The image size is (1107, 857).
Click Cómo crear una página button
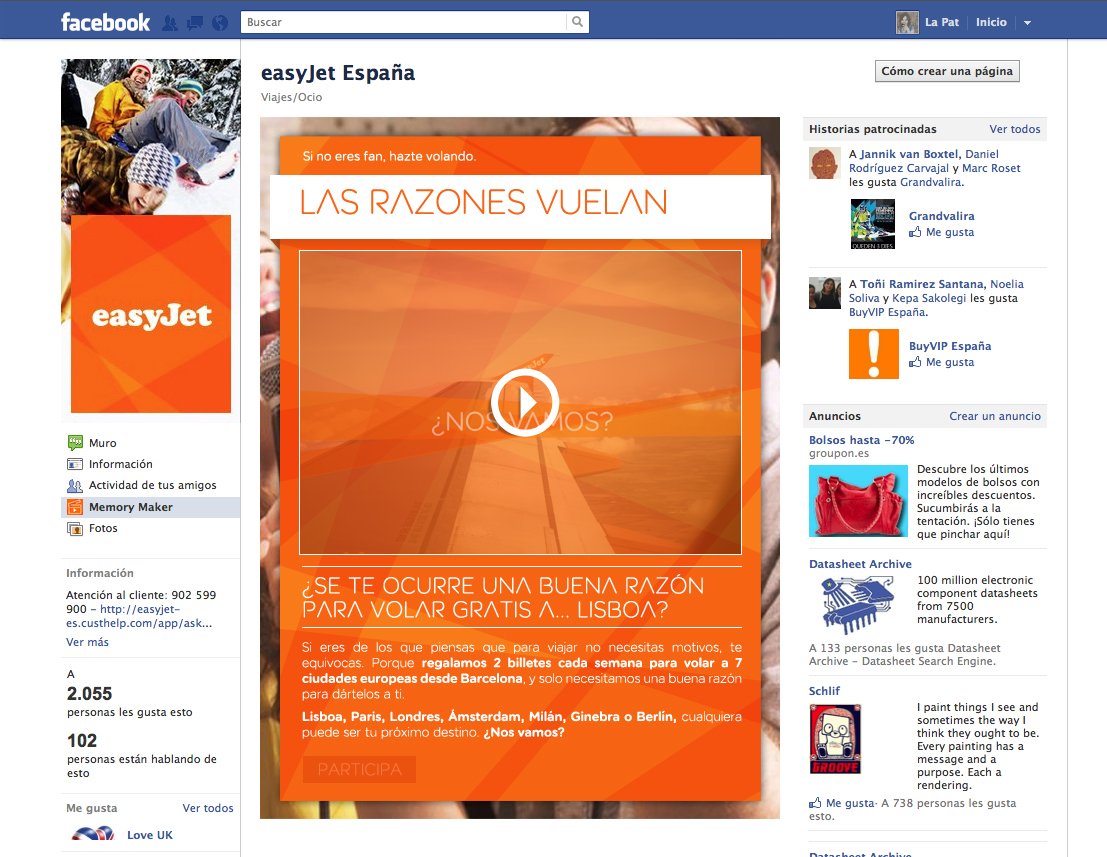pos(947,71)
